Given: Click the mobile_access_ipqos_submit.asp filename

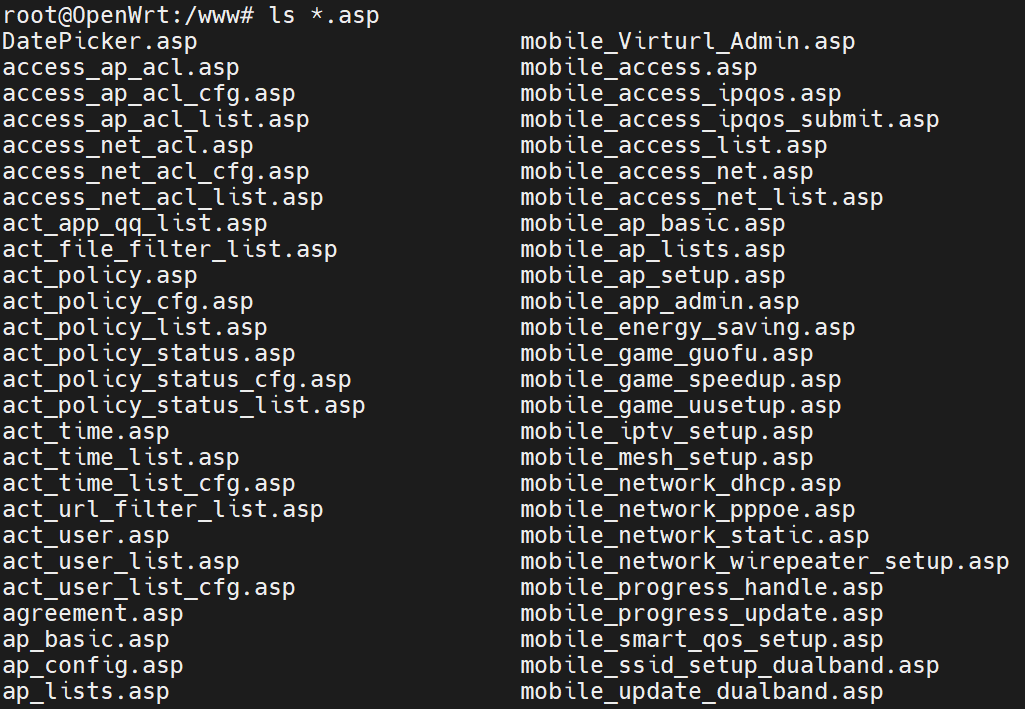Looking at the screenshot, I should tap(730, 120).
